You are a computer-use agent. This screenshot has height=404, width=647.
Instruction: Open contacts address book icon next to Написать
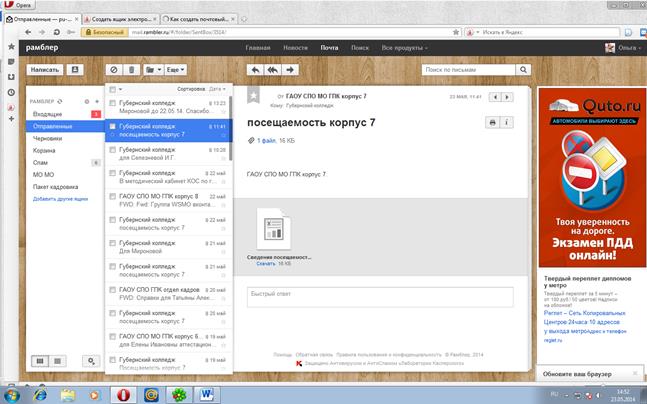tap(75, 70)
